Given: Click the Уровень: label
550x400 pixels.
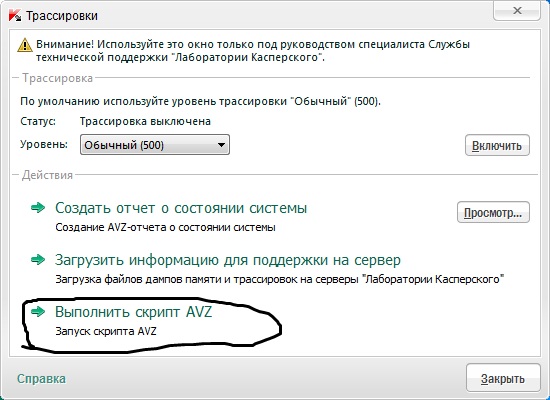Looking at the screenshot, I should (x=44, y=144).
